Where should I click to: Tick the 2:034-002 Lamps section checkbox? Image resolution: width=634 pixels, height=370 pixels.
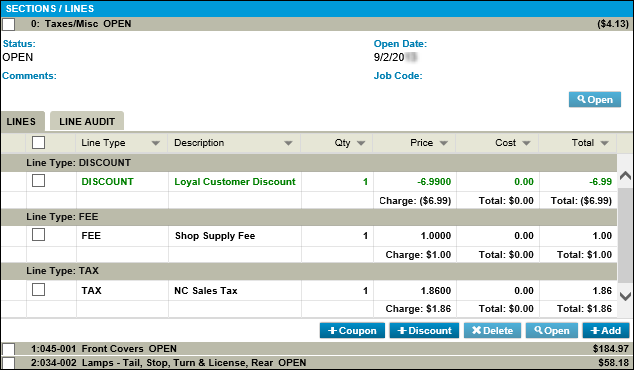click(8, 363)
